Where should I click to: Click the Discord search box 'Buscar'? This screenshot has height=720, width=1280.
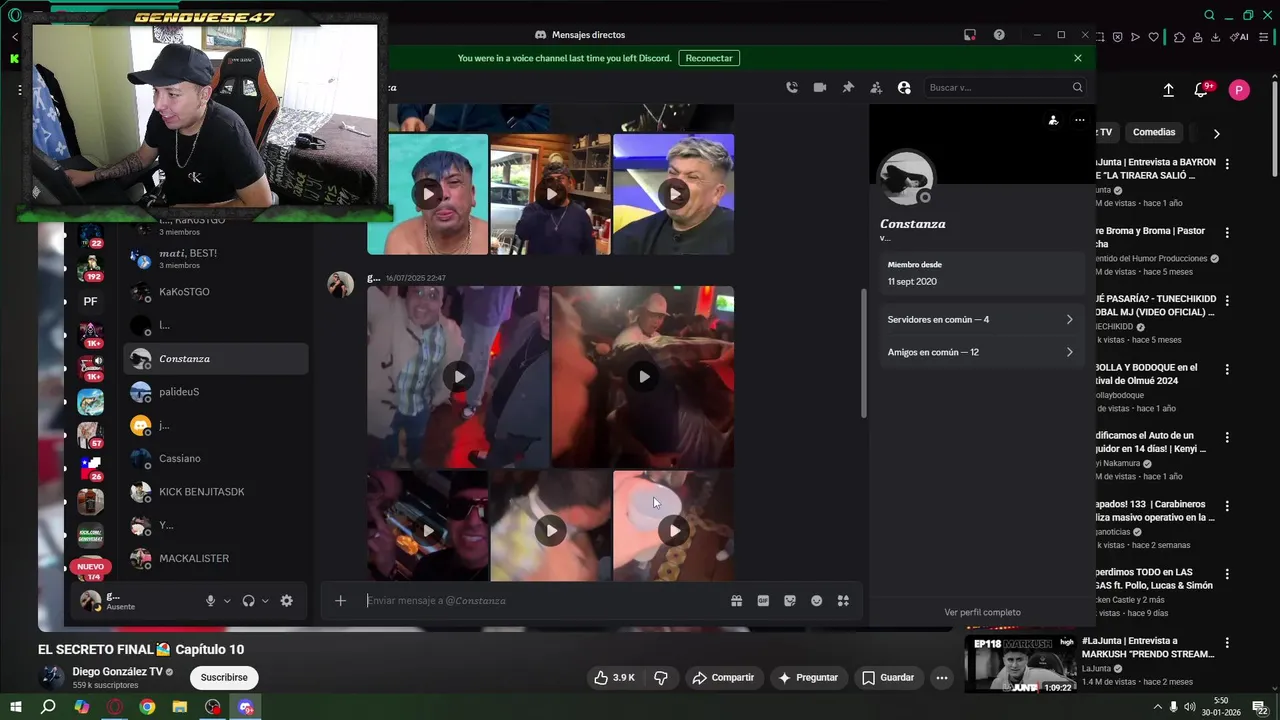pos(1004,87)
